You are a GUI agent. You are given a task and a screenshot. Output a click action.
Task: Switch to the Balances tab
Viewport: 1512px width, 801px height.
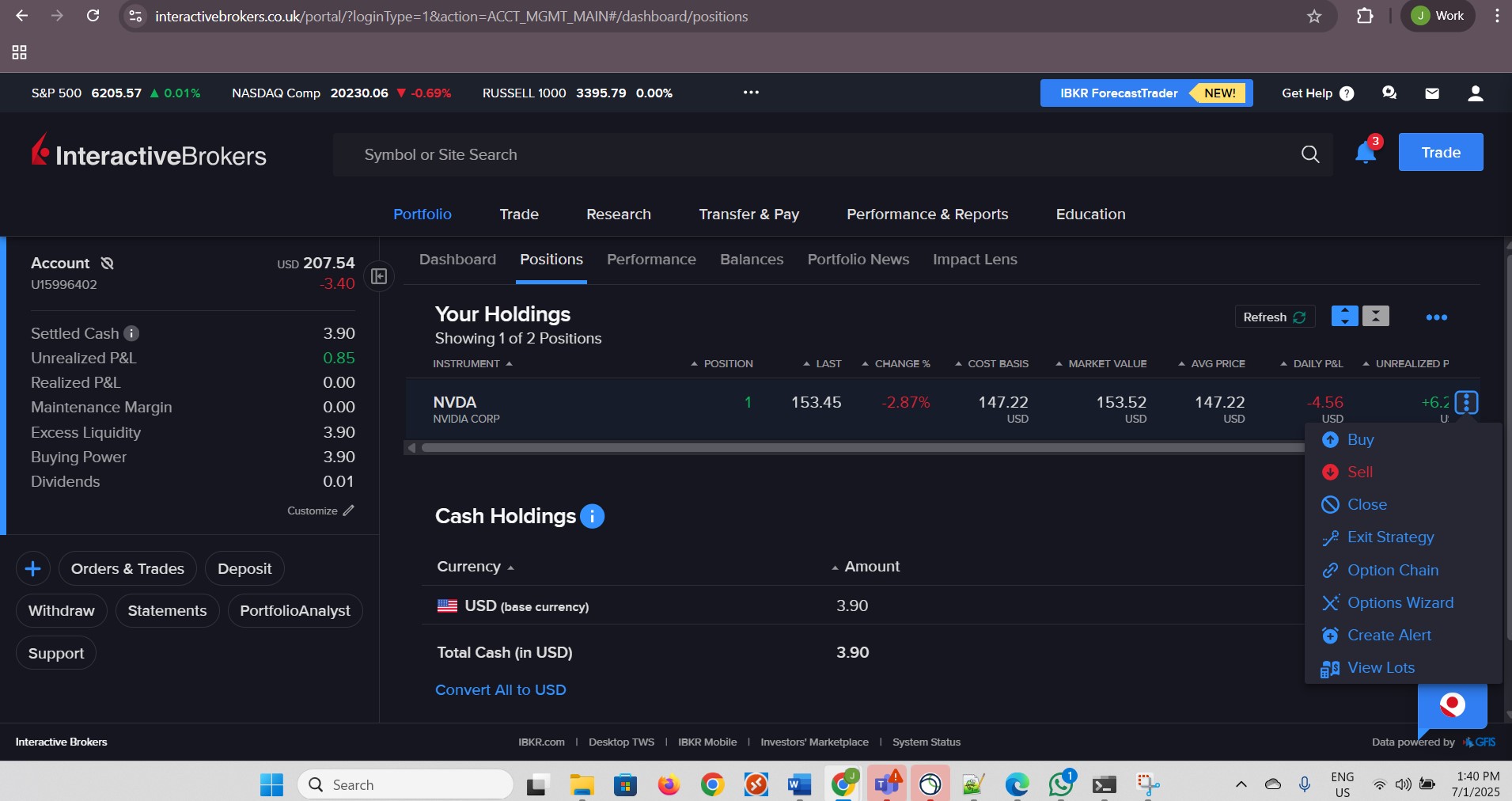click(752, 260)
